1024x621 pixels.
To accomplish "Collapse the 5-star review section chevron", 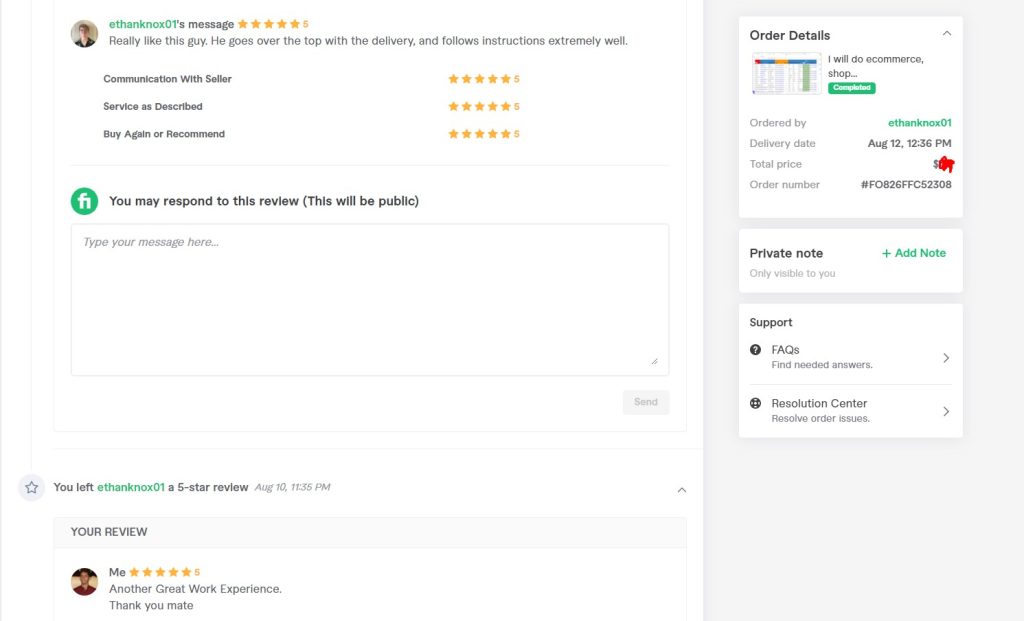I will click(x=682, y=490).
